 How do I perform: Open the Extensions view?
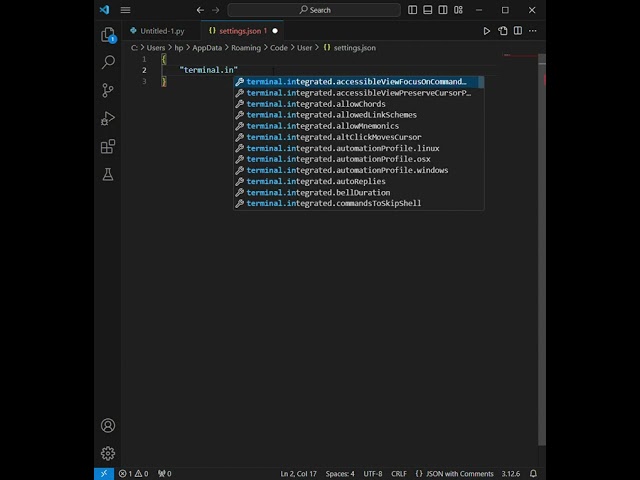click(108, 147)
